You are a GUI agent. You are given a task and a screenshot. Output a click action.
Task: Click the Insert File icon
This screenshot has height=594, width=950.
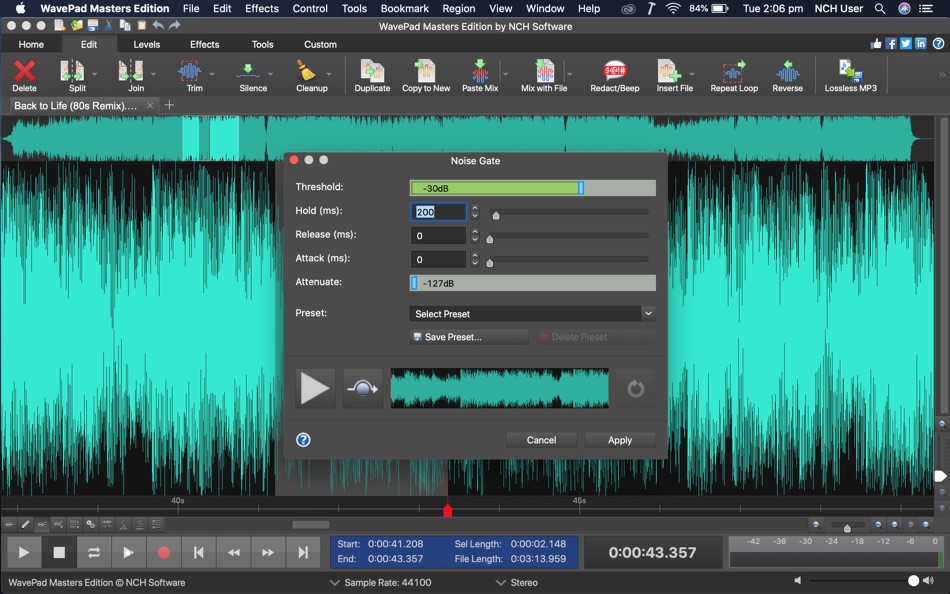tap(669, 72)
